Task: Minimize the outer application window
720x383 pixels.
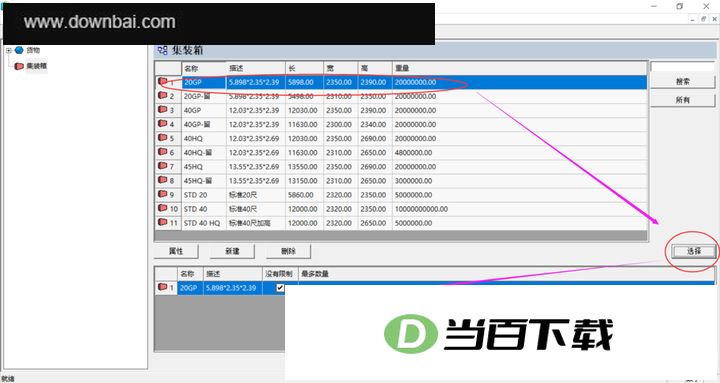Action: [654, 6]
